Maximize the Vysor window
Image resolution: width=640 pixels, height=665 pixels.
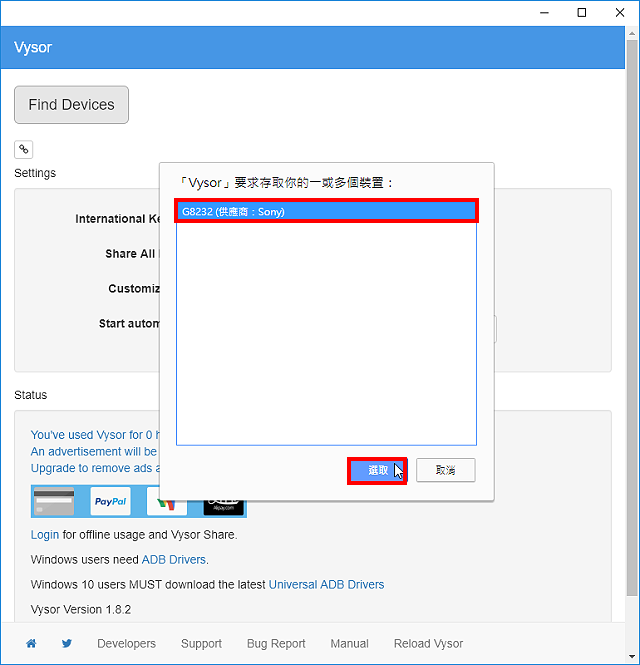point(582,13)
